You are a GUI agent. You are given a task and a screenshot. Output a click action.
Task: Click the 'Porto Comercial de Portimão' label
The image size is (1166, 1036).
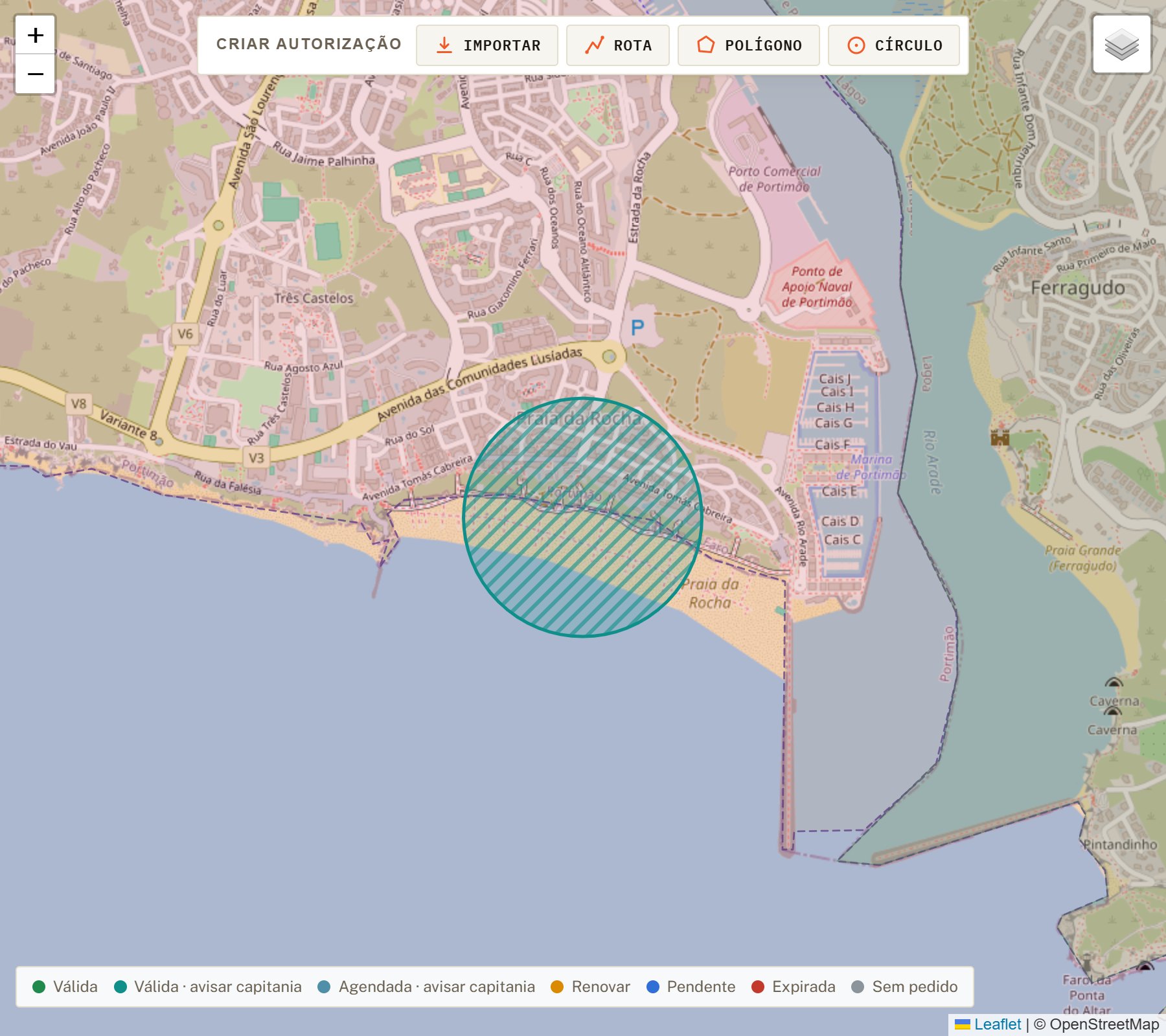[x=775, y=179]
